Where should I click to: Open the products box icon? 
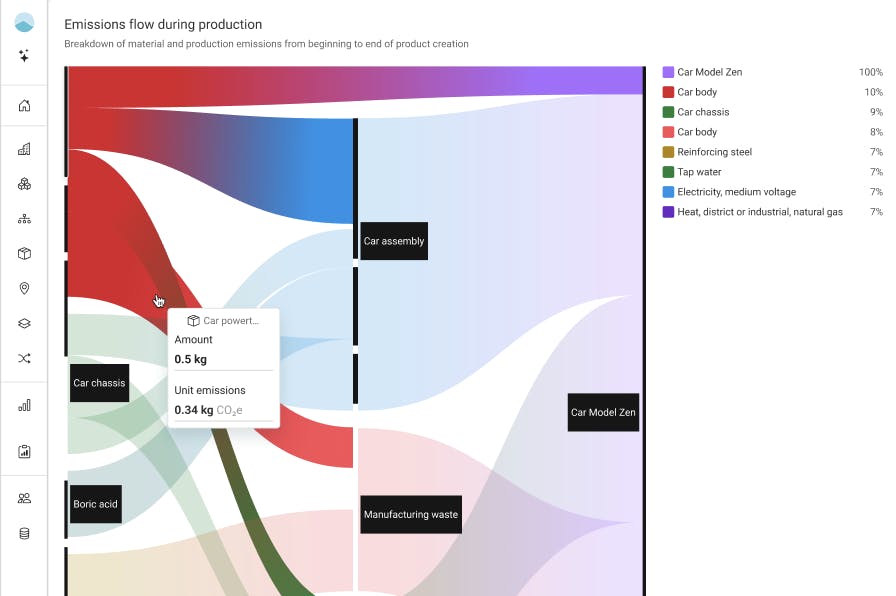[24, 254]
